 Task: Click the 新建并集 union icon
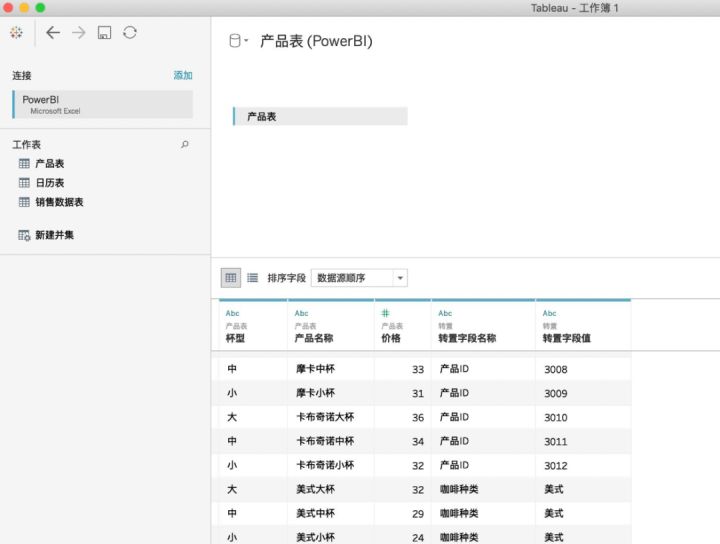pos(24,236)
